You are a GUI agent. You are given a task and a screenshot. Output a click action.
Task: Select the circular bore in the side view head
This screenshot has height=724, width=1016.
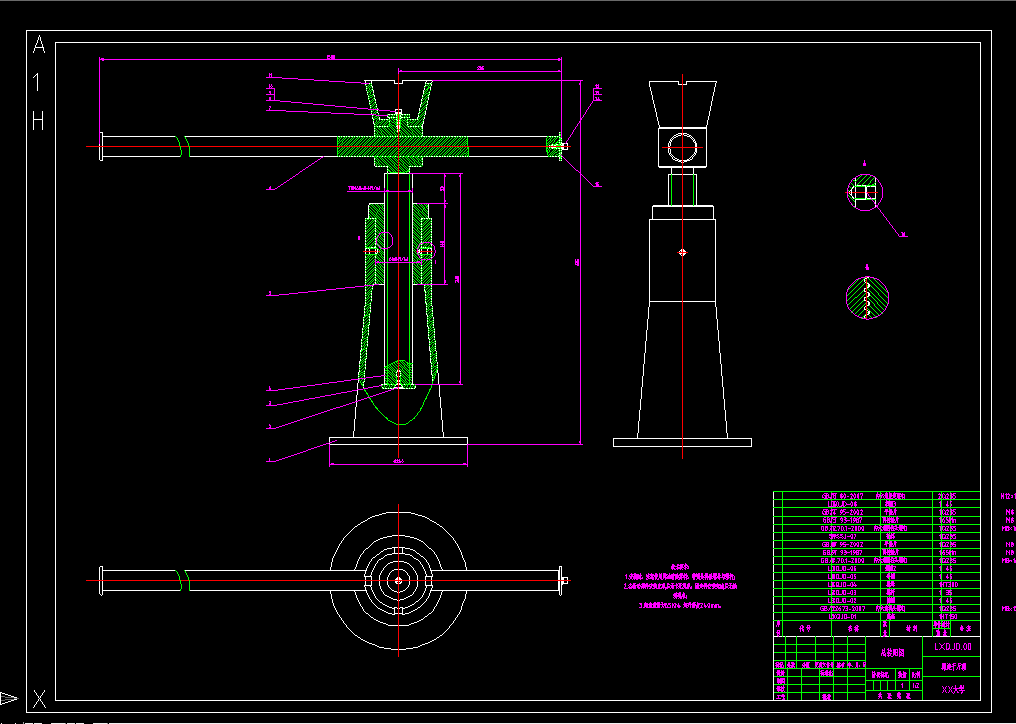pyautogui.click(x=682, y=147)
